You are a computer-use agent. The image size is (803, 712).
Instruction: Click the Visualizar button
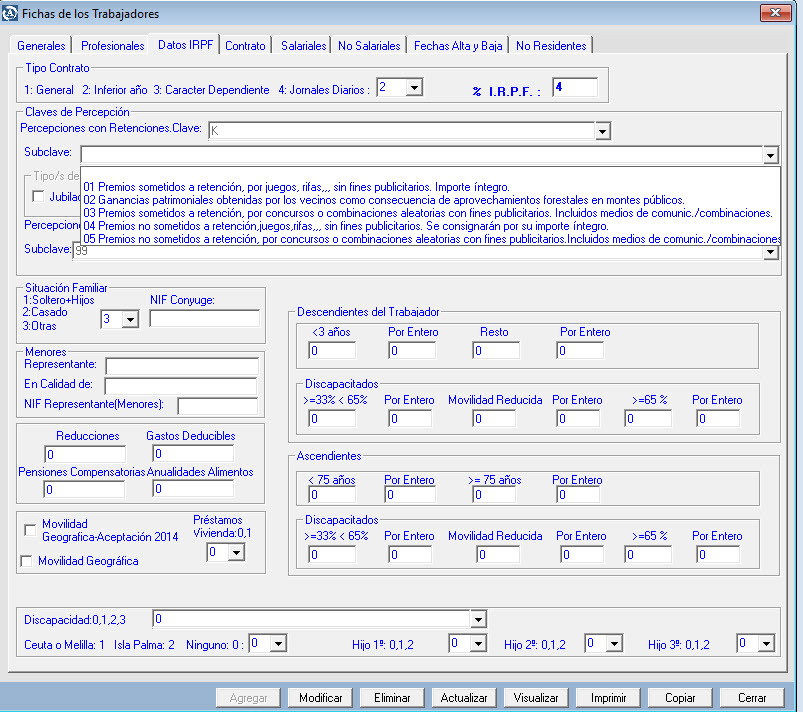pyautogui.click(x=536, y=697)
